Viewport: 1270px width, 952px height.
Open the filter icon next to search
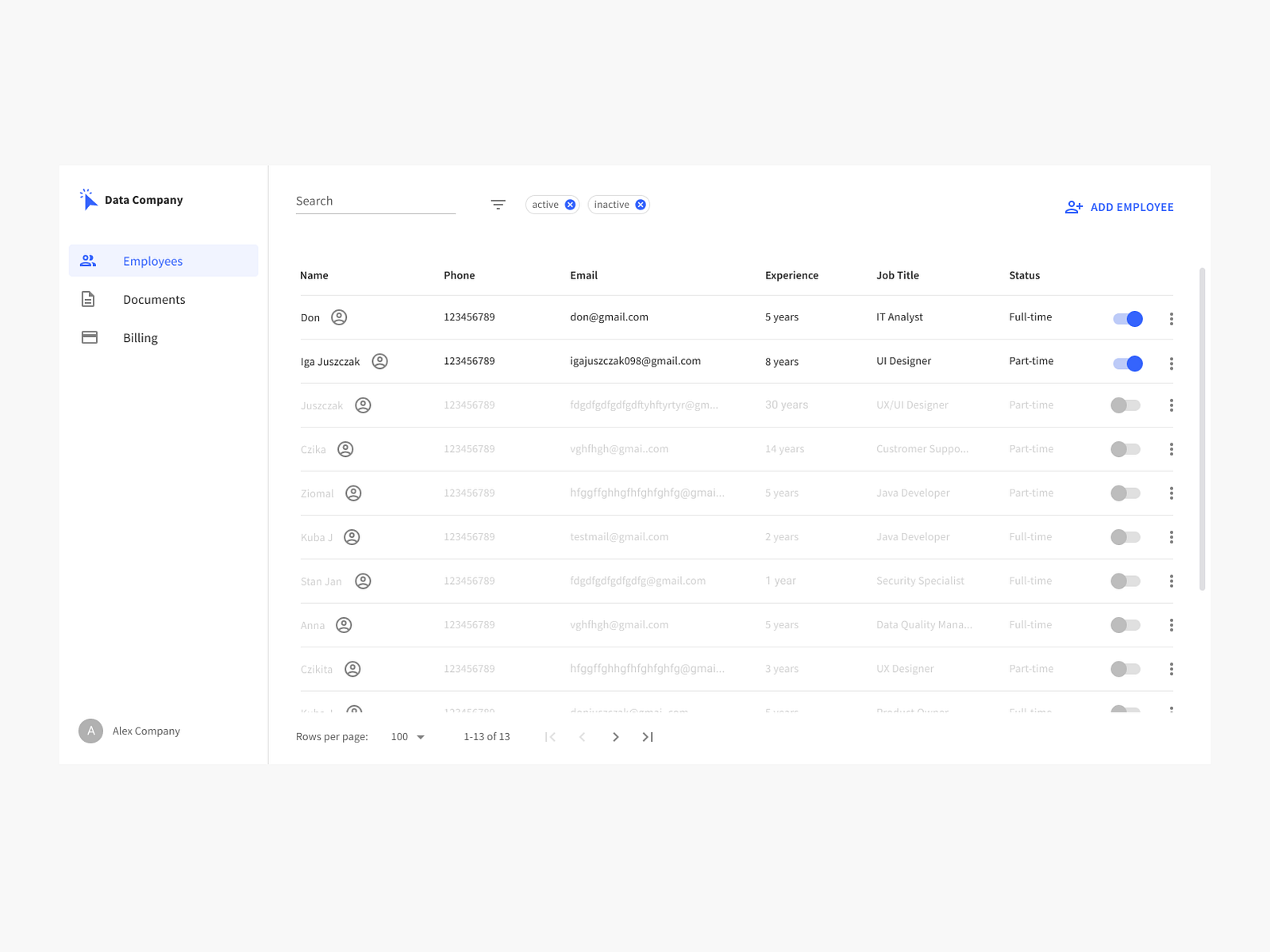[x=498, y=204]
